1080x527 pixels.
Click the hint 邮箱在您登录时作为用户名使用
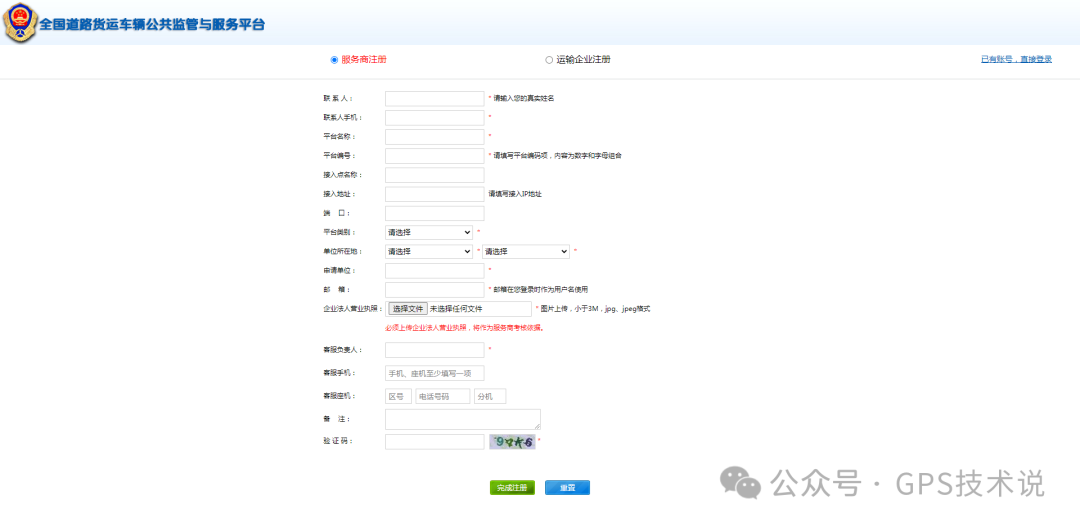[x=540, y=290]
